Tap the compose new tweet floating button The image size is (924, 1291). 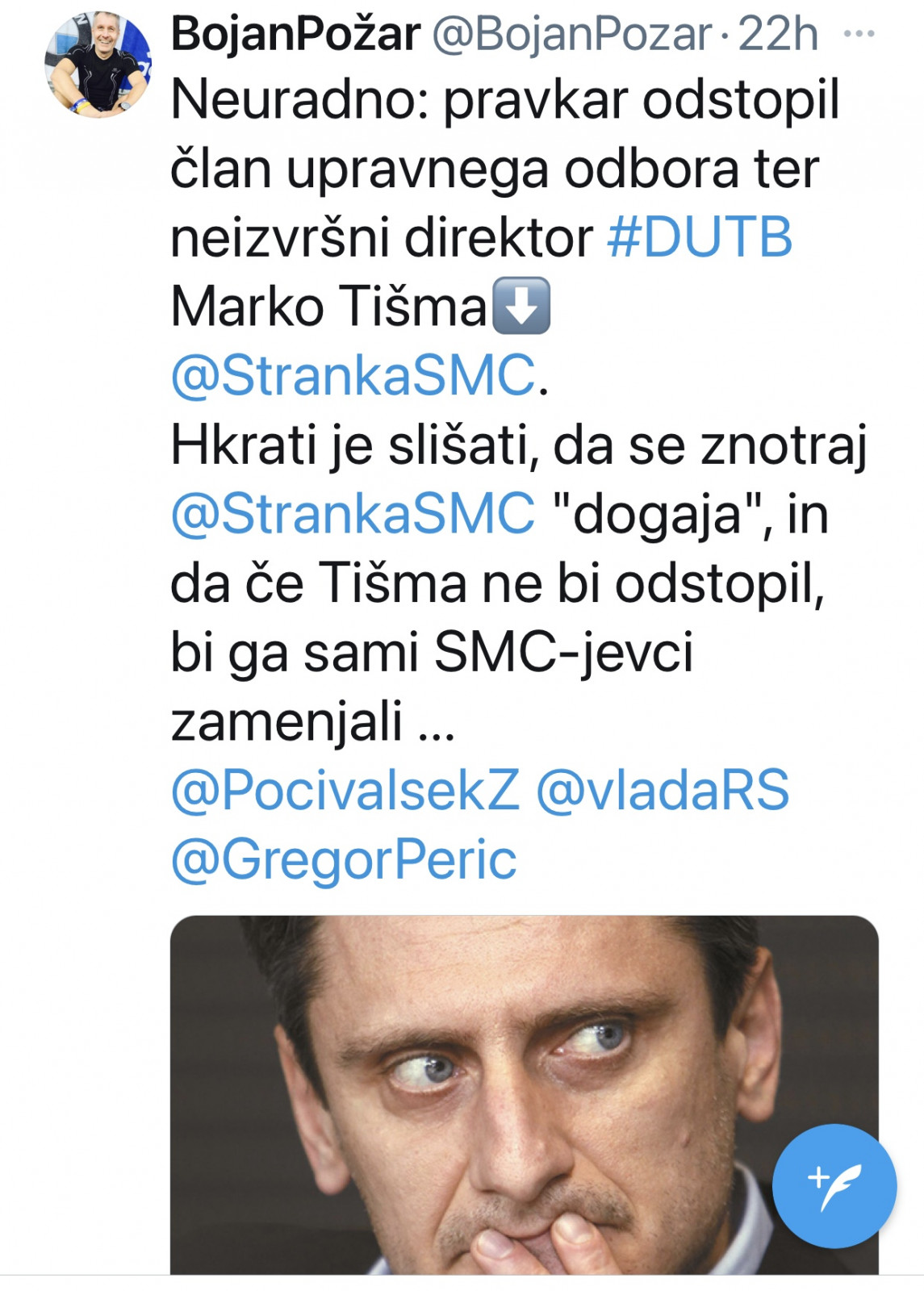(x=834, y=1185)
